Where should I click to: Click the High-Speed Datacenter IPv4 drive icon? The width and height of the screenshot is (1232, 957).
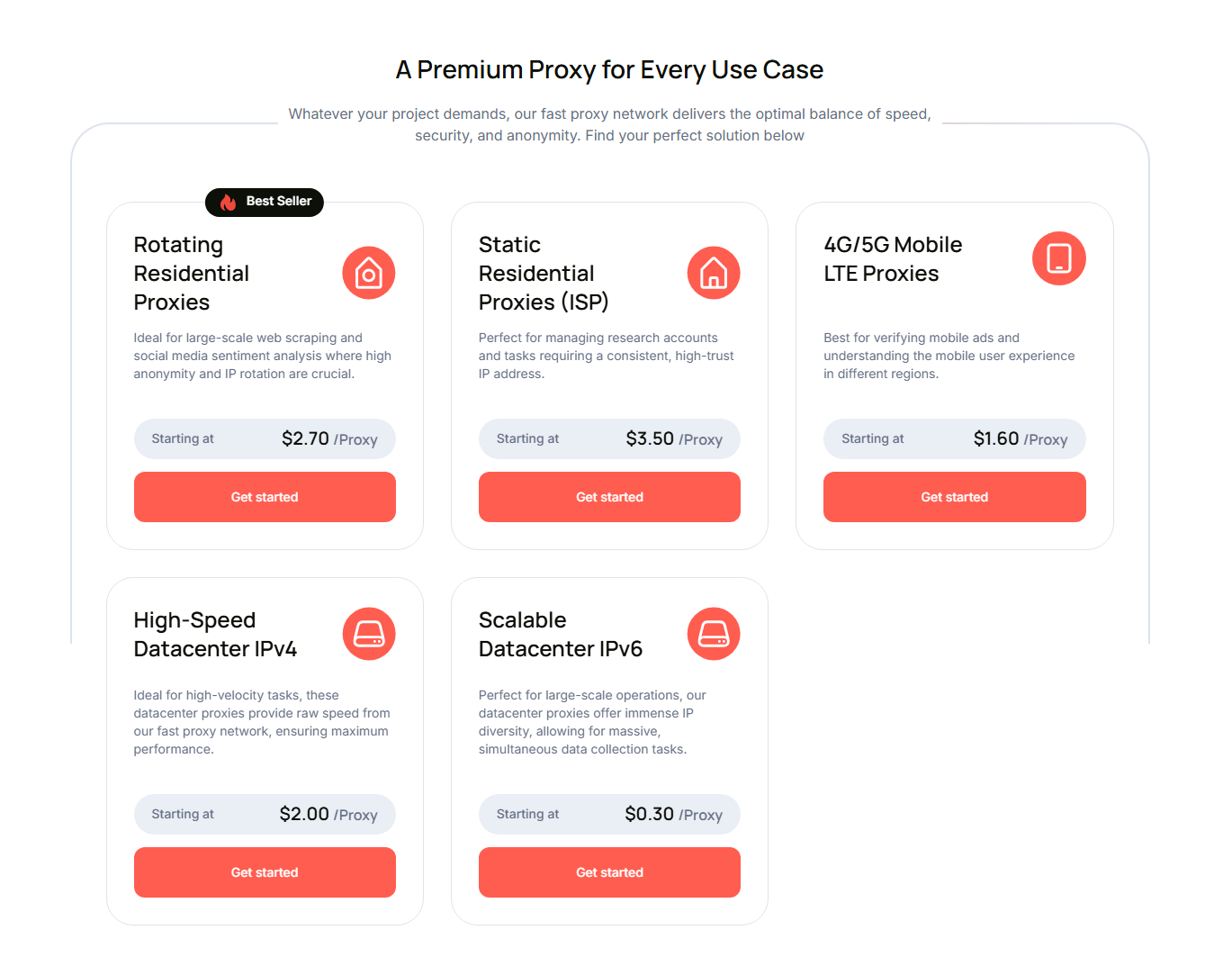click(369, 634)
